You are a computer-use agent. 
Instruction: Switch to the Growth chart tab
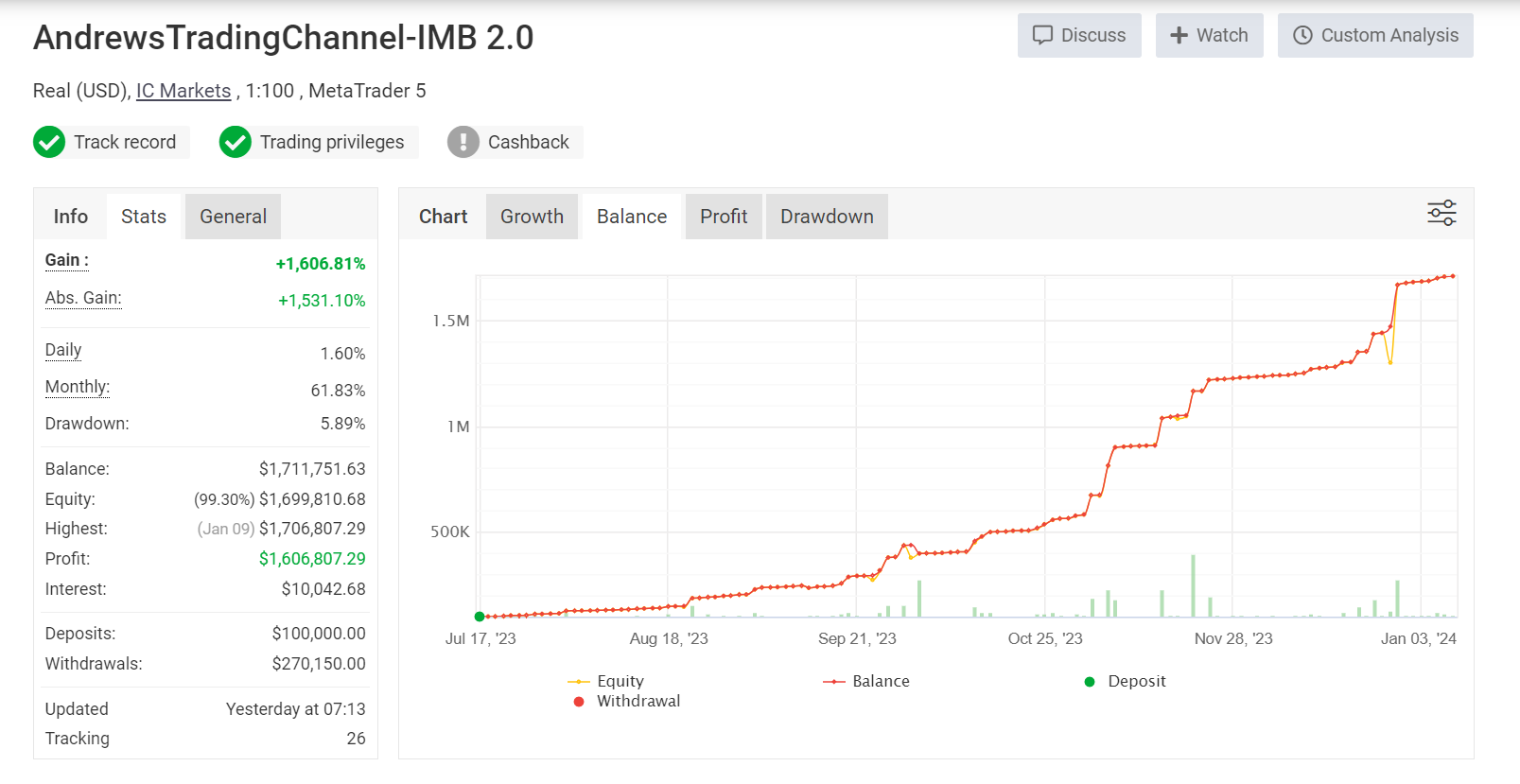[x=532, y=217]
